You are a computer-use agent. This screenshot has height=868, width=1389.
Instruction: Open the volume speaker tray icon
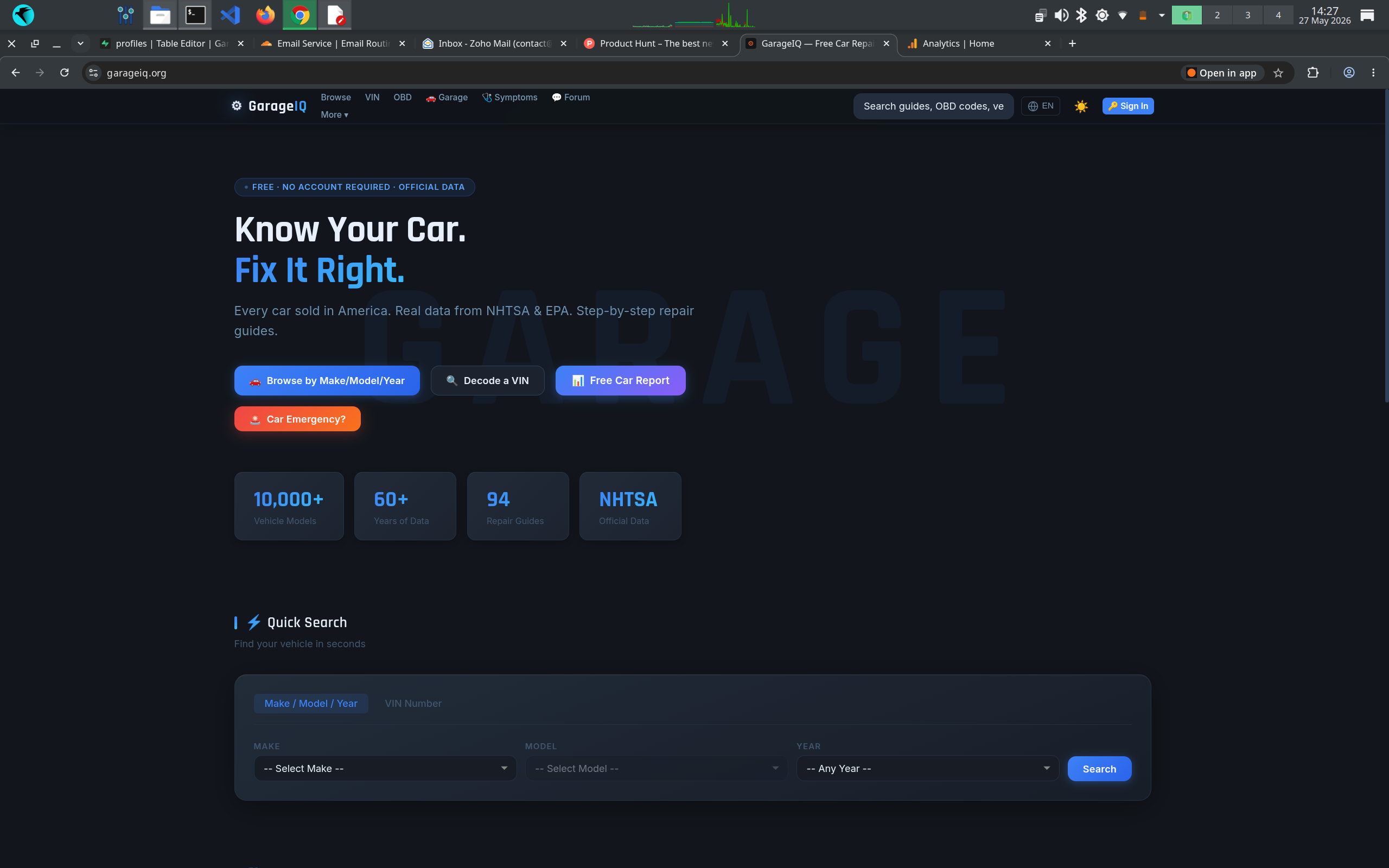point(1061,16)
